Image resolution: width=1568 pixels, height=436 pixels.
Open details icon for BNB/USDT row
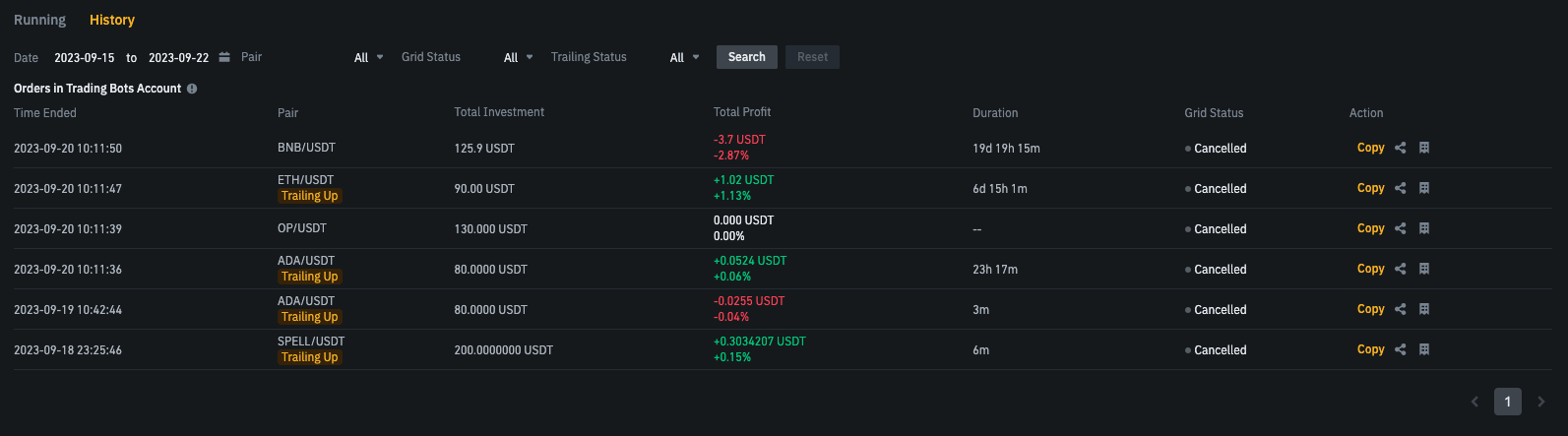(1423, 148)
